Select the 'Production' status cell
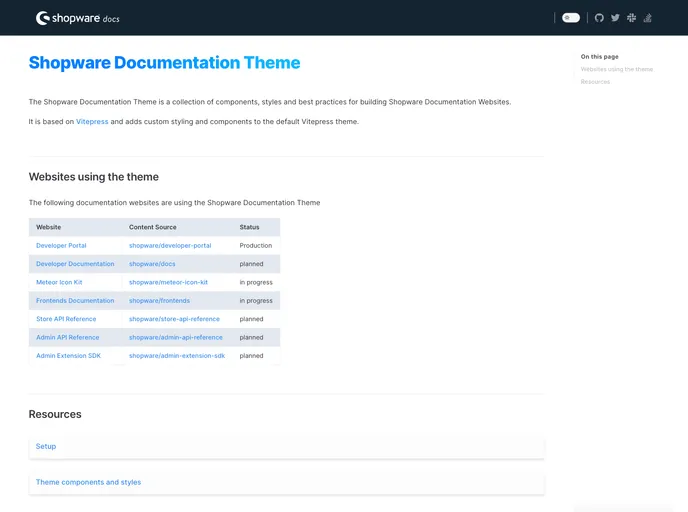This screenshot has width=688, height=512. pyautogui.click(x=256, y=246)
